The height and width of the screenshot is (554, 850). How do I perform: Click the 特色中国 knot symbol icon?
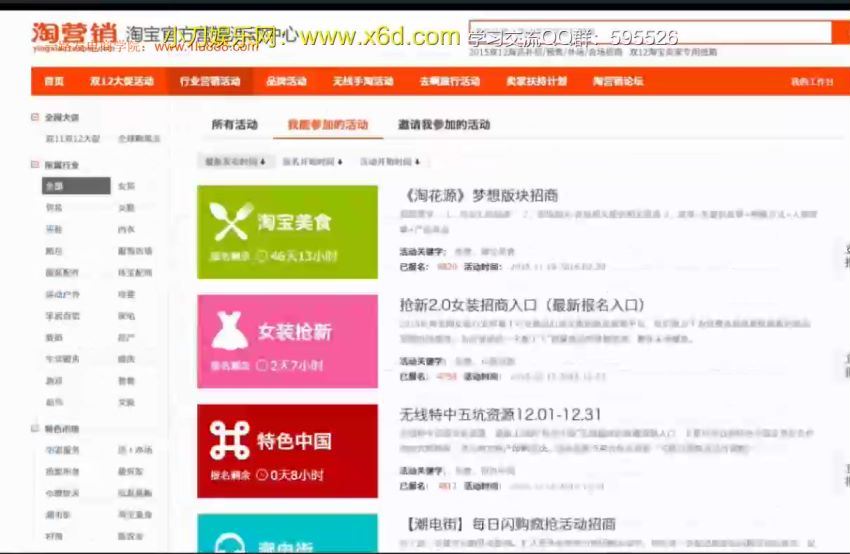coord(229,440)
